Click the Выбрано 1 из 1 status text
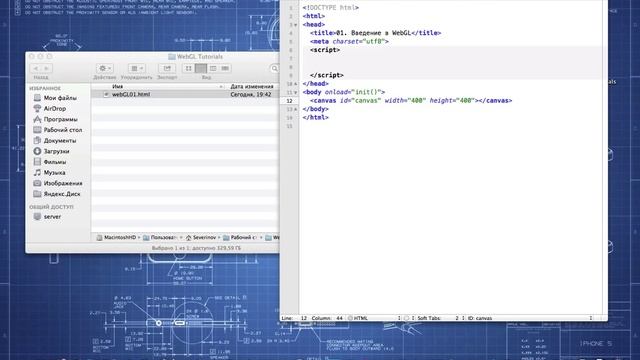Screen dimensions: 640x360 tap(196, 248)
